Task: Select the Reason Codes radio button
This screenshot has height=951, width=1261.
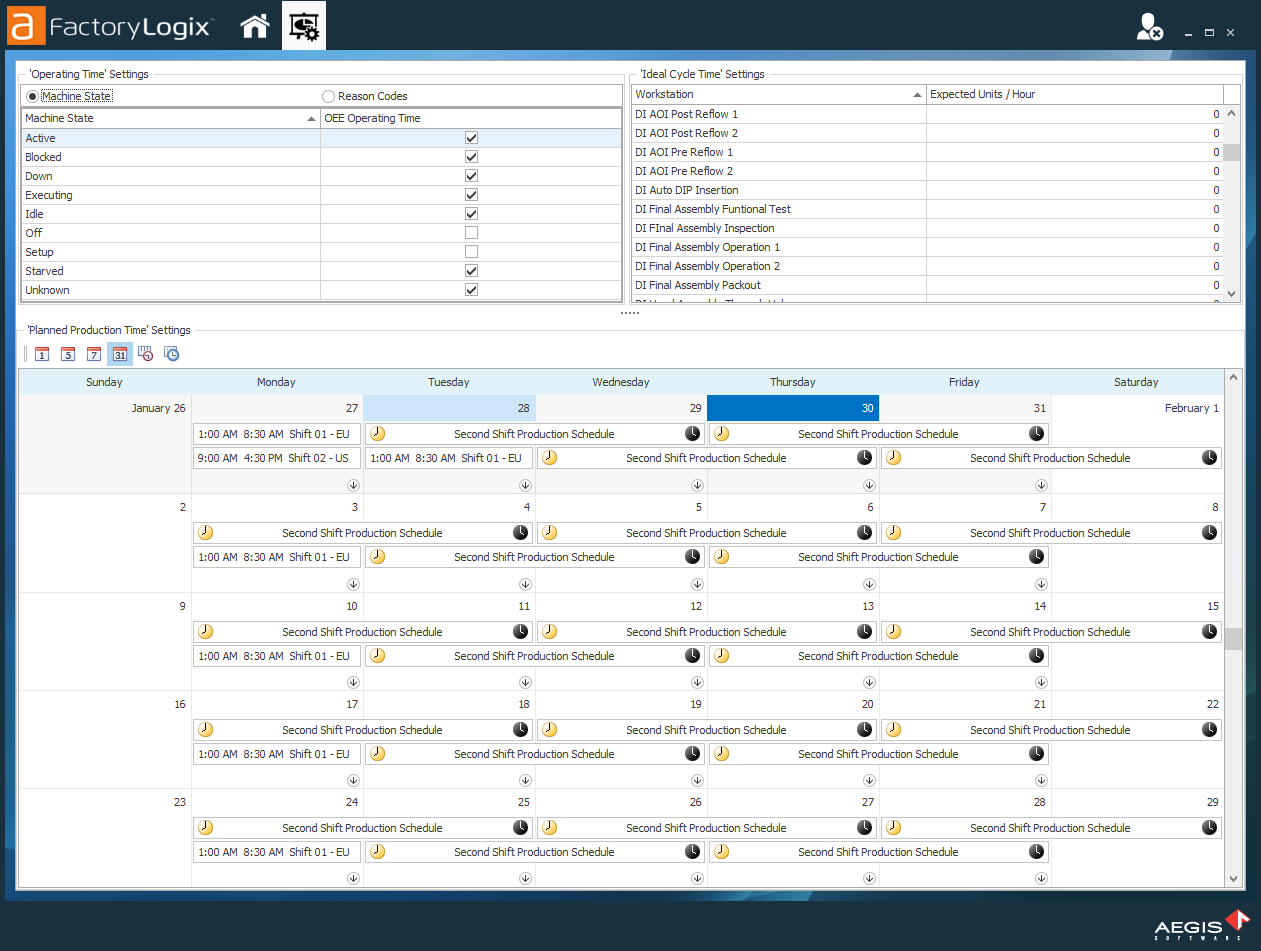Action: point(329,96)
